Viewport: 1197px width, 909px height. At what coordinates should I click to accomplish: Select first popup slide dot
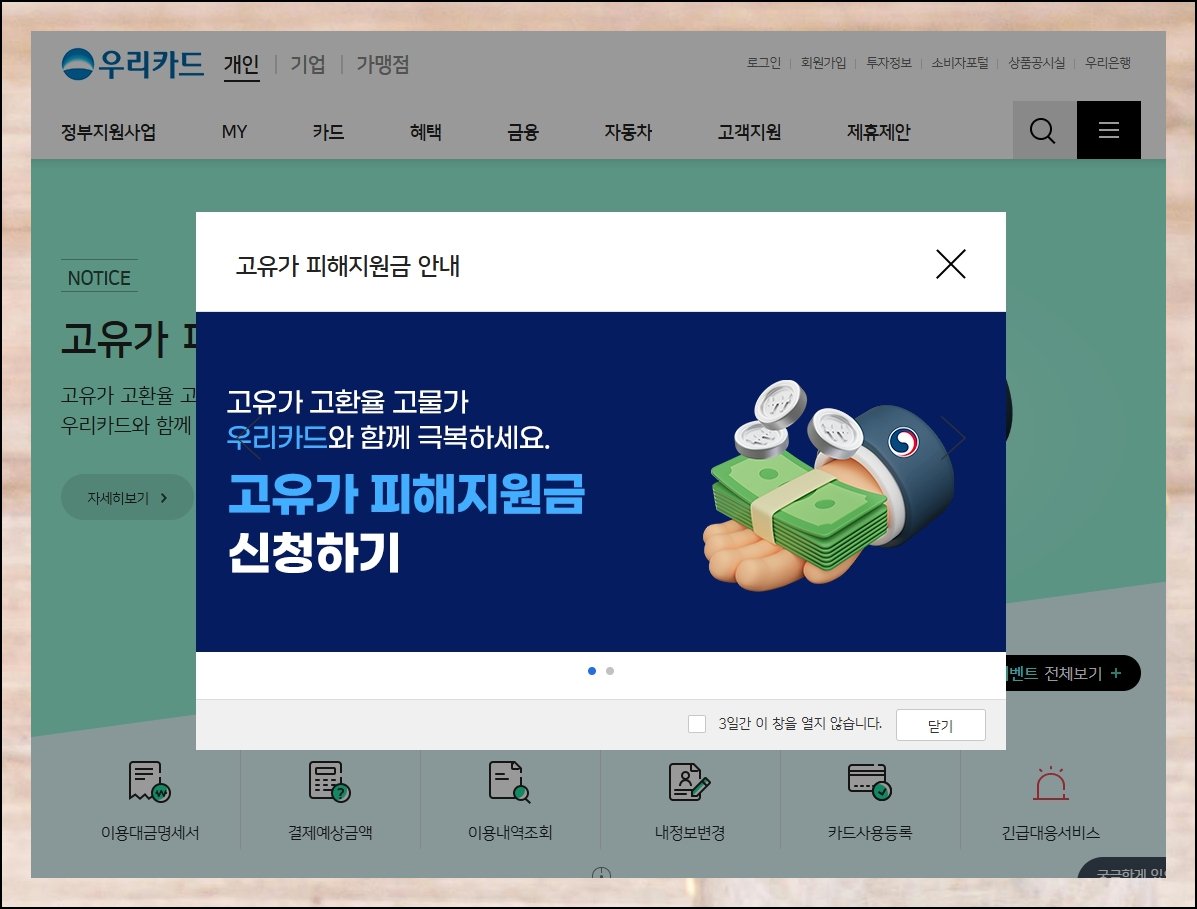(592, 671)
